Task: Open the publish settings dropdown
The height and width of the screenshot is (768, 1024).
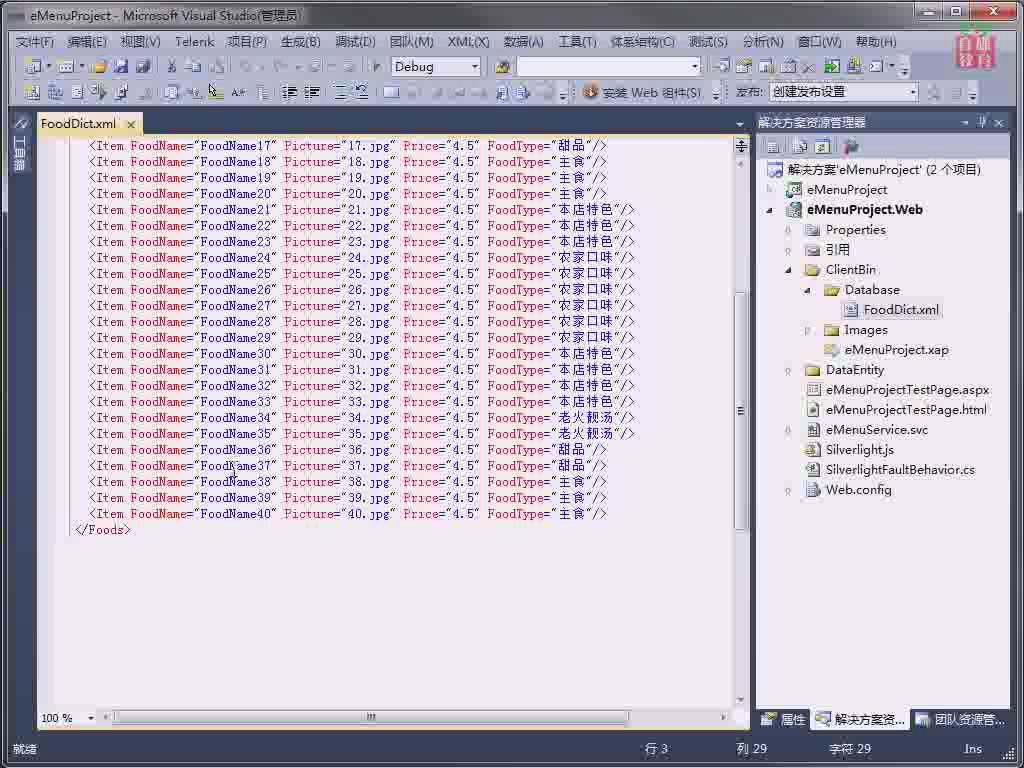Action: (x=913, y=92)
